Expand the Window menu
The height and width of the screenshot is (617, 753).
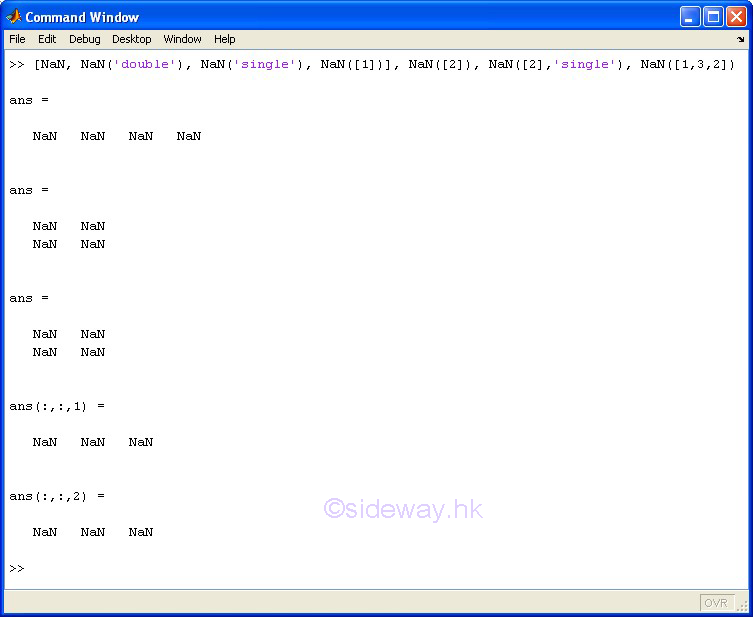click(x=182, y=39)
